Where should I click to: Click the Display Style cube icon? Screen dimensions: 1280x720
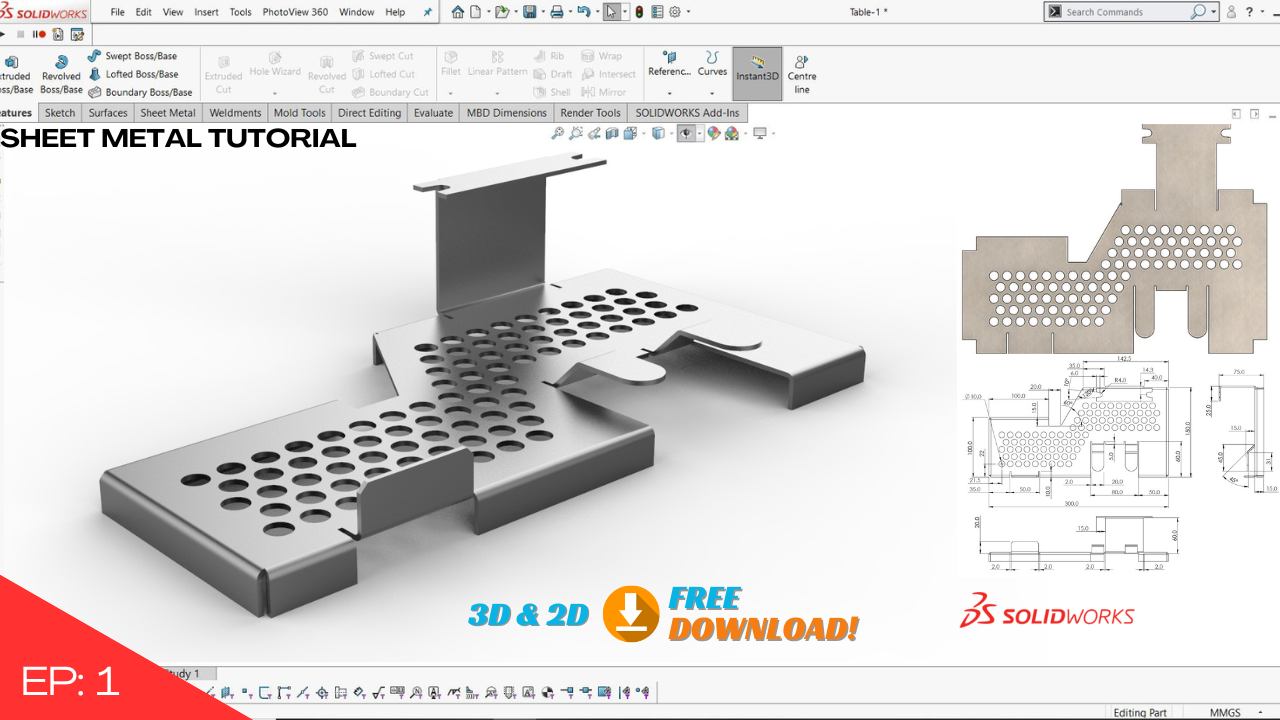point(657,133)
